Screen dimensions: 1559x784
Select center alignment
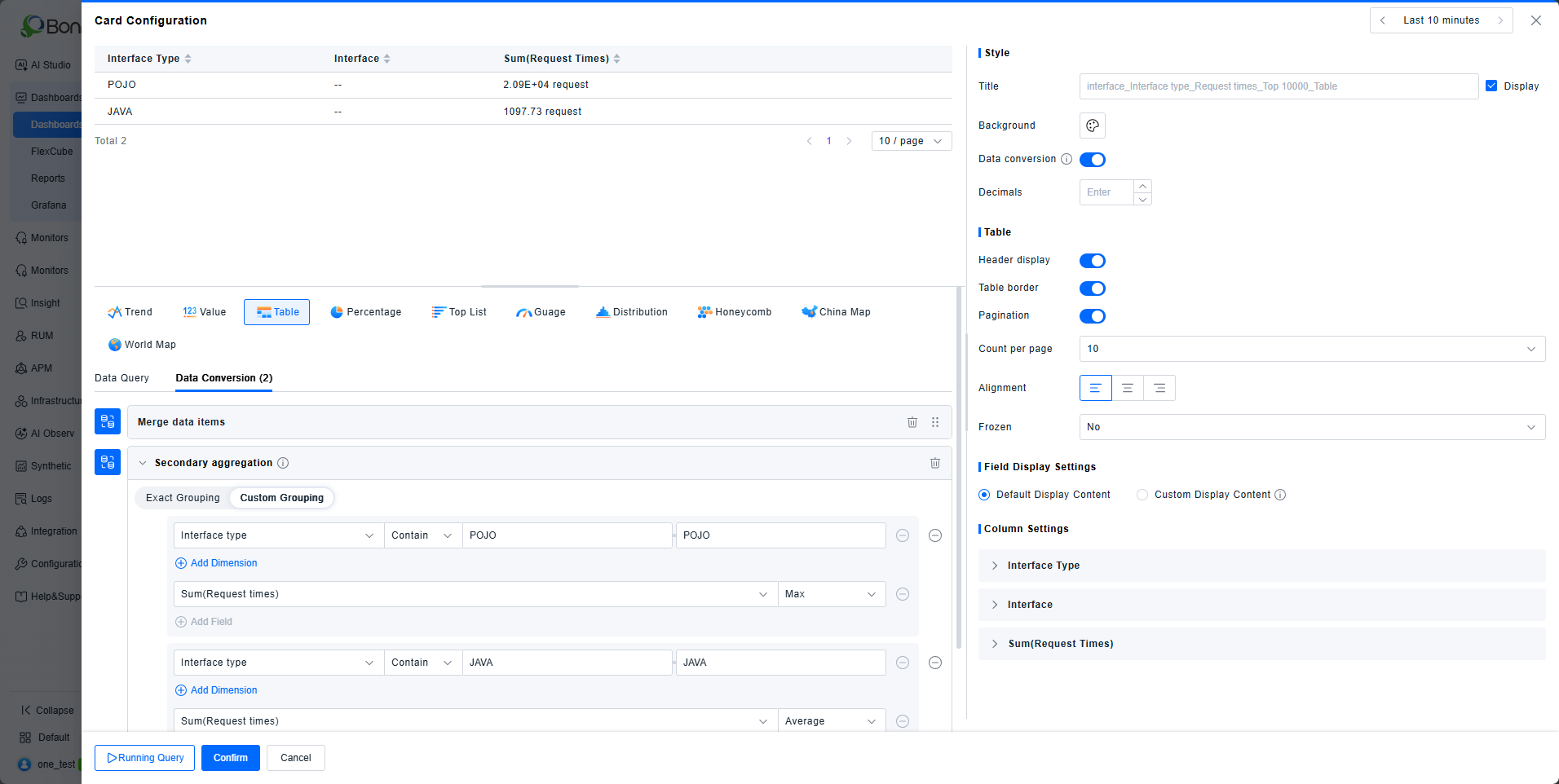tap(1127, 388)
